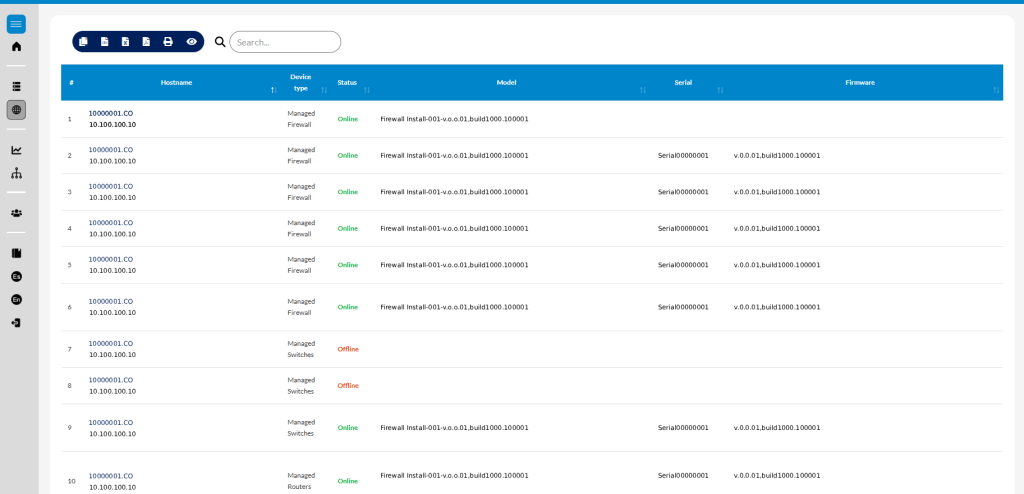Image resolution: width=1024 pixels, height=494 pixels.
Task: Click the Offline status in row 8
Action: 348,386
